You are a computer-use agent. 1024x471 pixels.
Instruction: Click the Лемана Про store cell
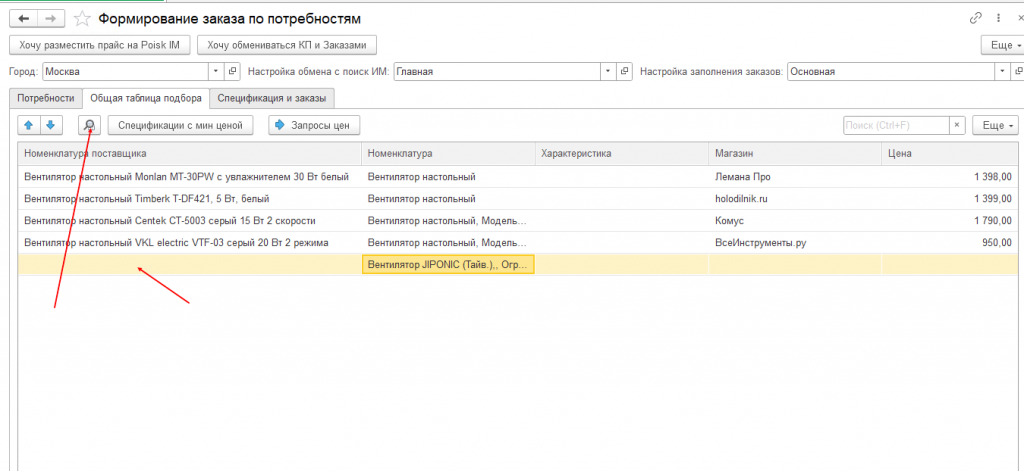tap(795, 176)
